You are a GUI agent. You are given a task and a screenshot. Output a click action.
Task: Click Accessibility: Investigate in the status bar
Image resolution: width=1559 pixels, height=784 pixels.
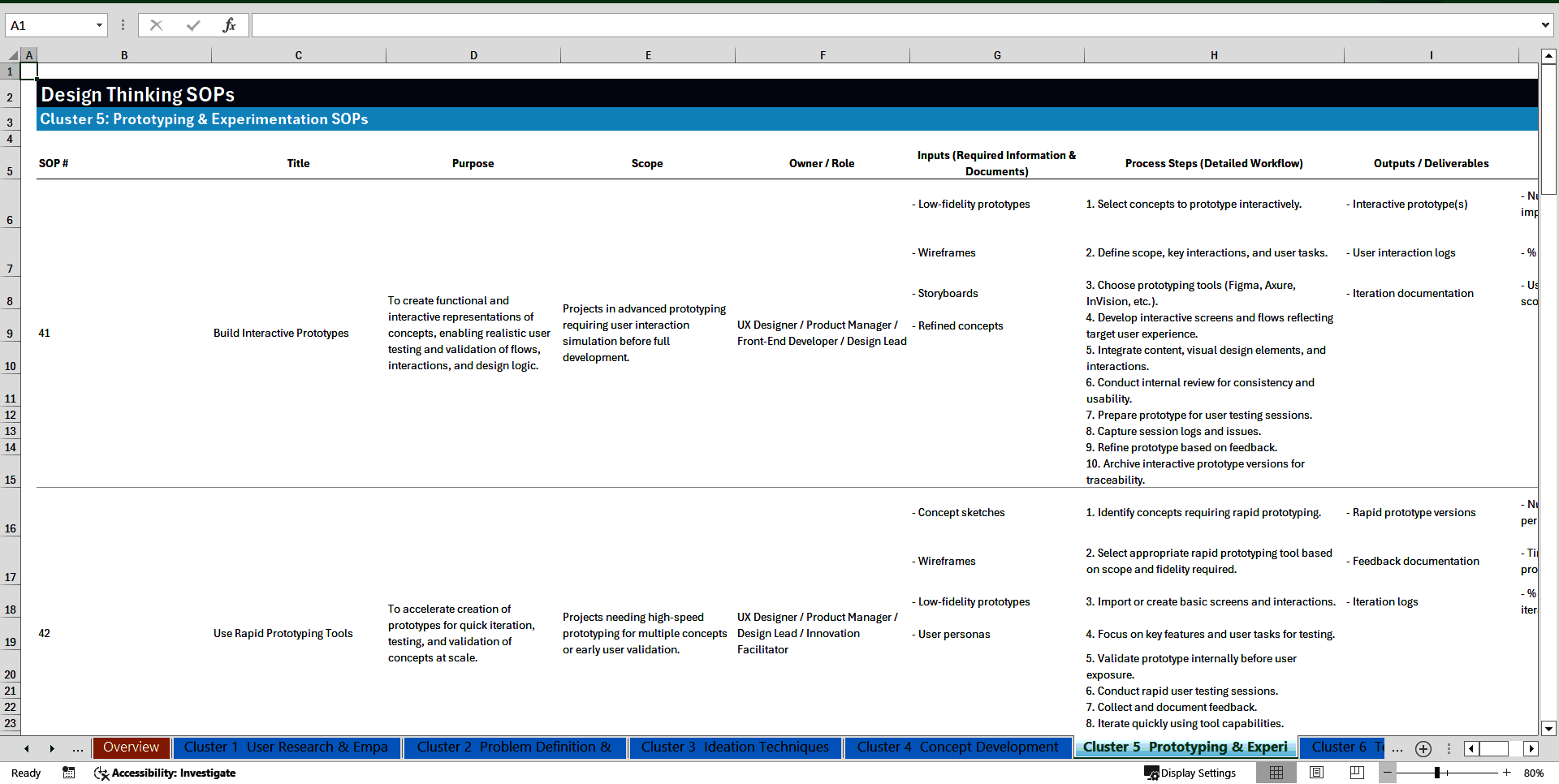(x=165, y=773)
